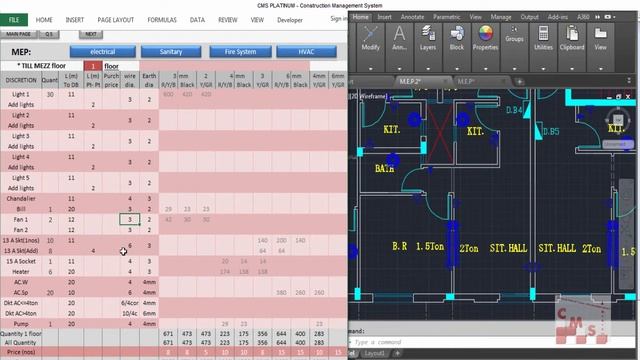Open the Groups panel icon
The height and width of the screenshot is (360, 640).
click(x=514, y=29)
